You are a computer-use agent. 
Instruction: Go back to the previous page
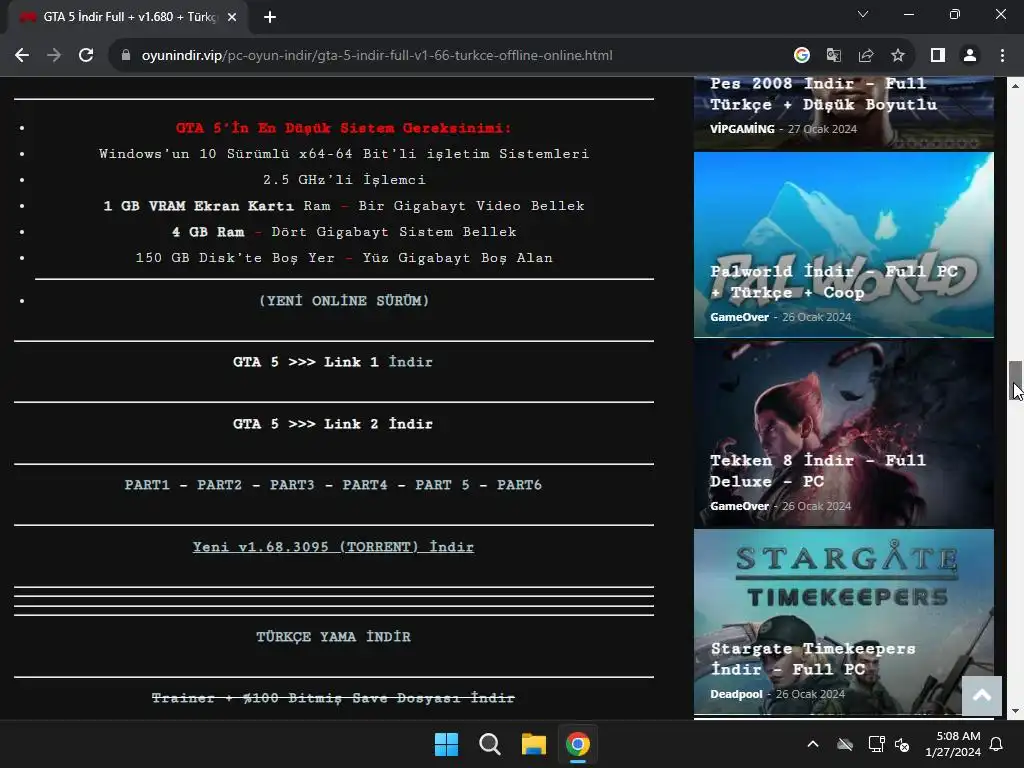click(x=22, y=56)
